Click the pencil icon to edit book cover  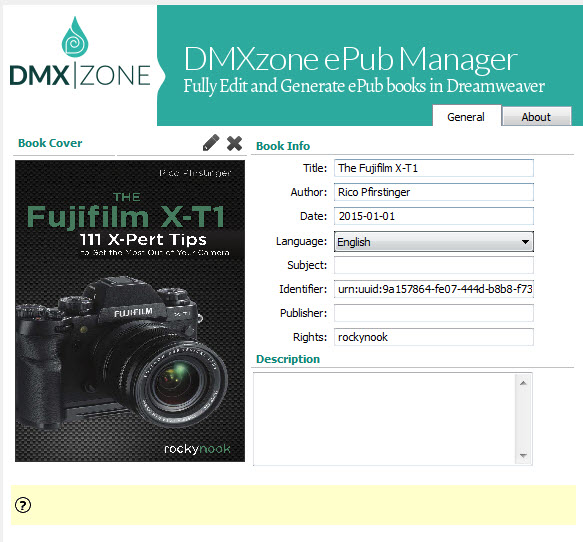pyautogui.click(x=211, y=143)
